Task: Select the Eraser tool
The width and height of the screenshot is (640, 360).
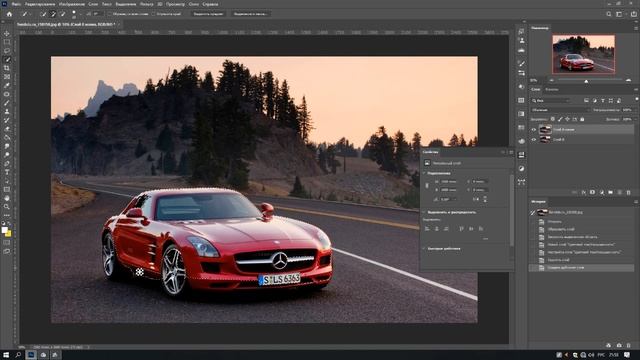Action: [x=7, y=129]
